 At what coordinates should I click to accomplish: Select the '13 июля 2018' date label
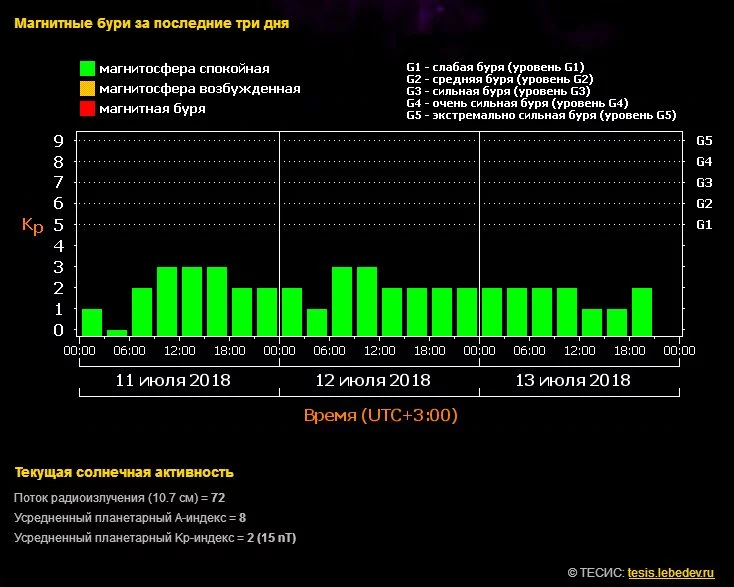(x=573, y=380)
